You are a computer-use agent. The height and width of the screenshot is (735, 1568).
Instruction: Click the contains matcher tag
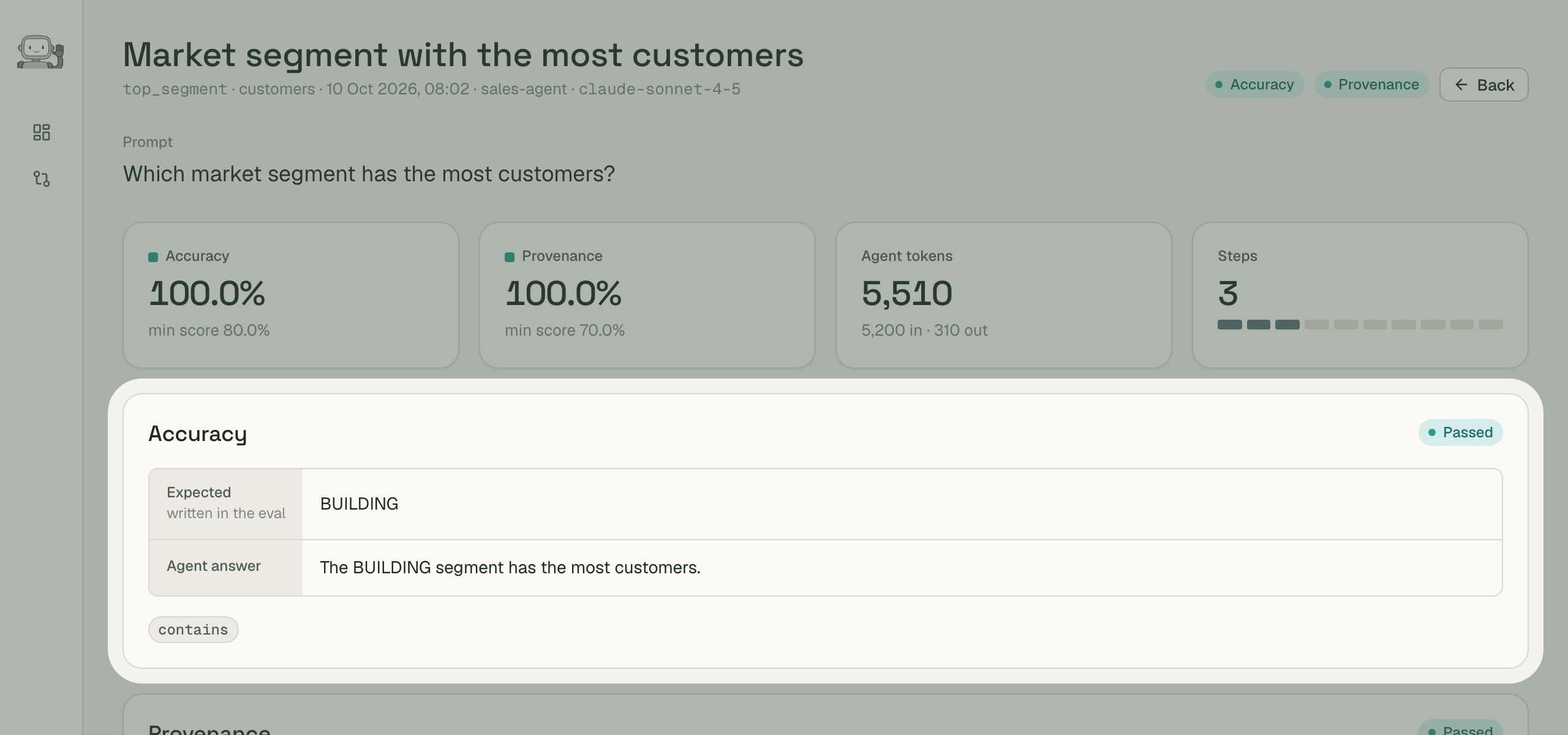tap(193, 630)
